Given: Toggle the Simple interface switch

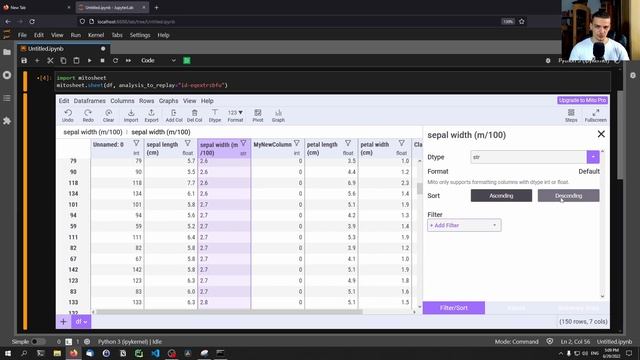Looking at the screenshot, I should click(x=38, y=342).
